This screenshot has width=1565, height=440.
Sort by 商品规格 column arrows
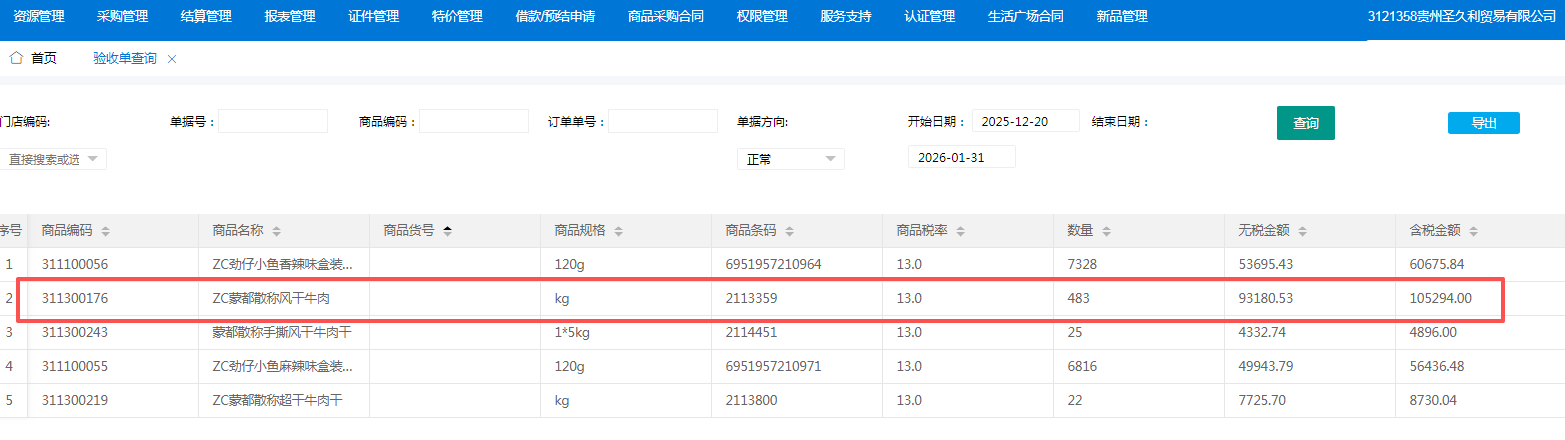point(619,231)
